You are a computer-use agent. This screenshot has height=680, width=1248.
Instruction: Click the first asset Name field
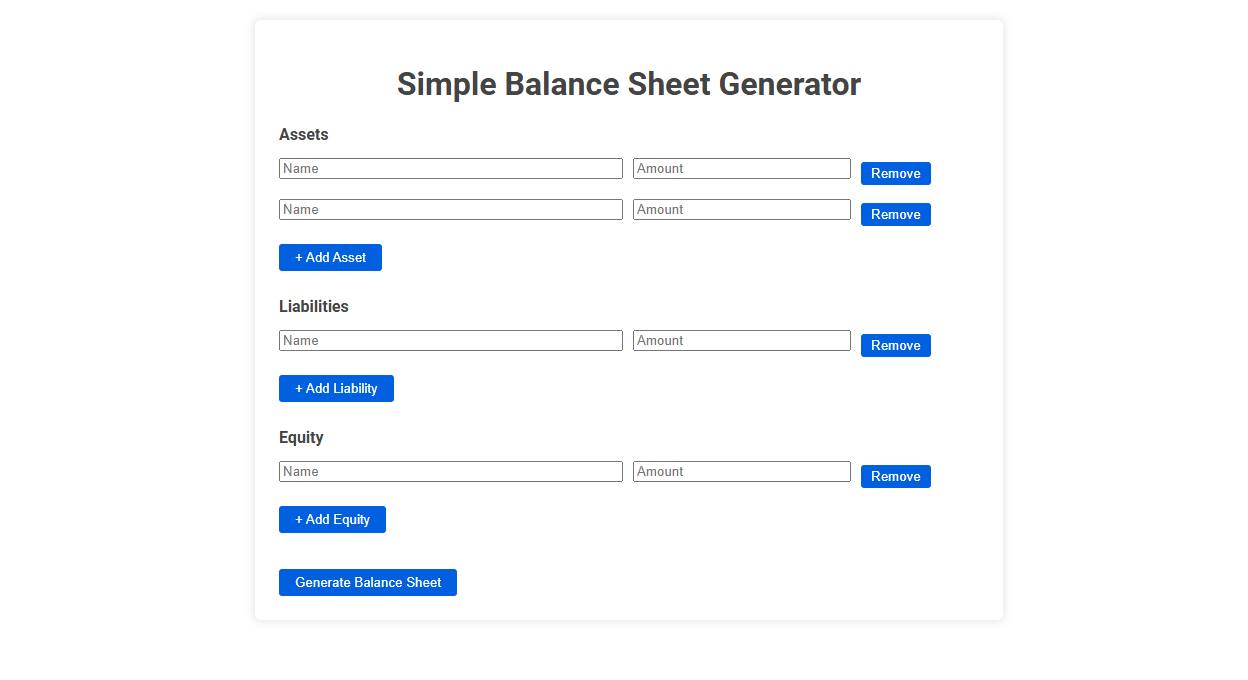tap(450, 168)
